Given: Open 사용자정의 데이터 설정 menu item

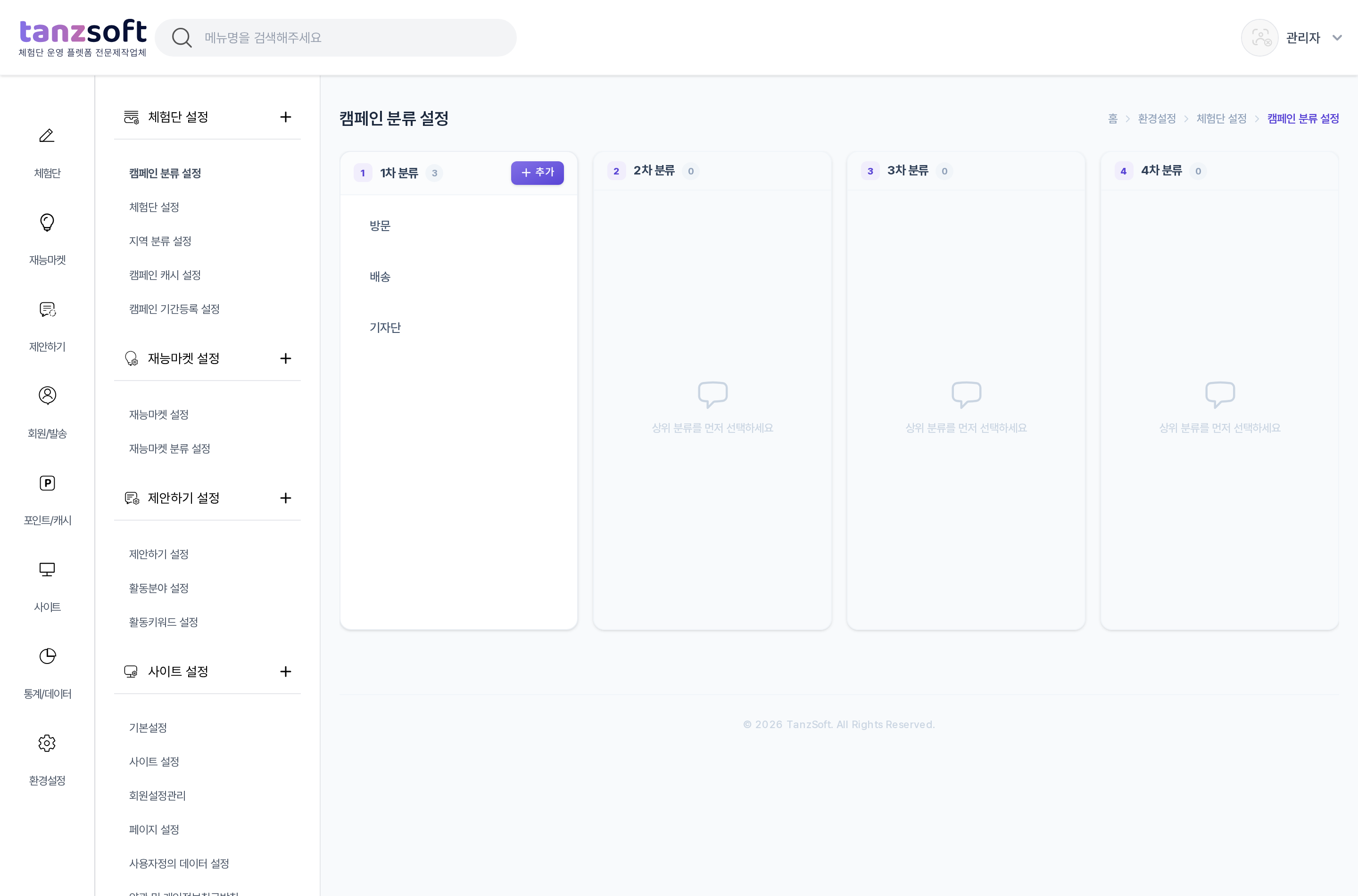Looking at the screenshot, I should [179, 863].
